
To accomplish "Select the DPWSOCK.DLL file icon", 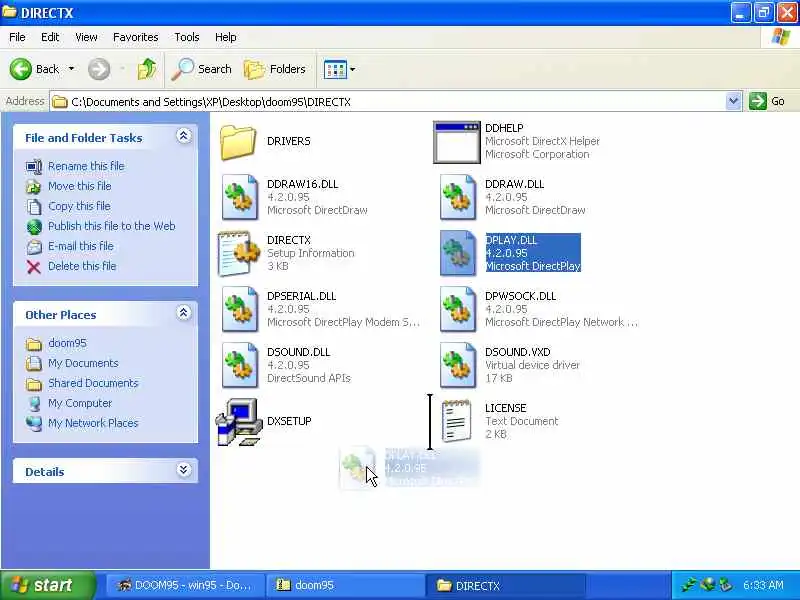I will tap(458, 310).
